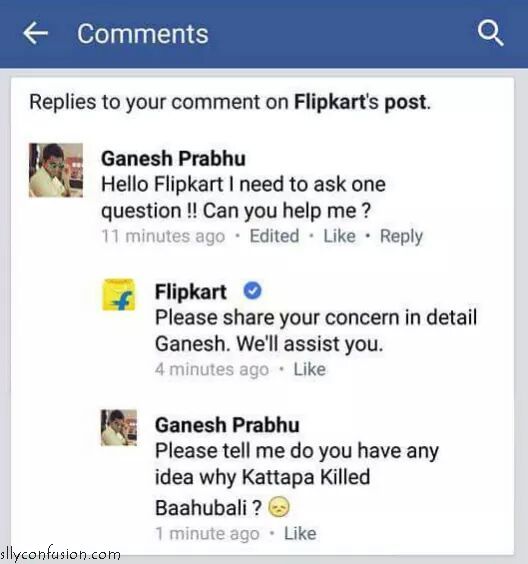Image resolution: width=528 pixels, height=564 pixels.
Task: Open the Flipkart page name in reply
Action: [x=191, y=292]
